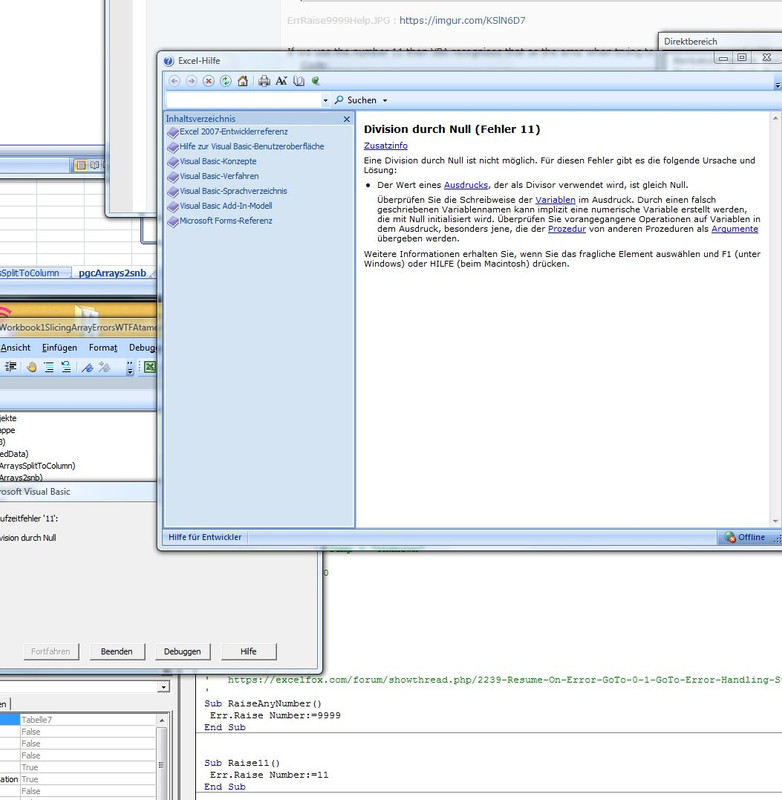The width and height of the screenshot is (782, 800).
Task: Open the Einfügen menu in VBA editor
Action: click(60, 348)
